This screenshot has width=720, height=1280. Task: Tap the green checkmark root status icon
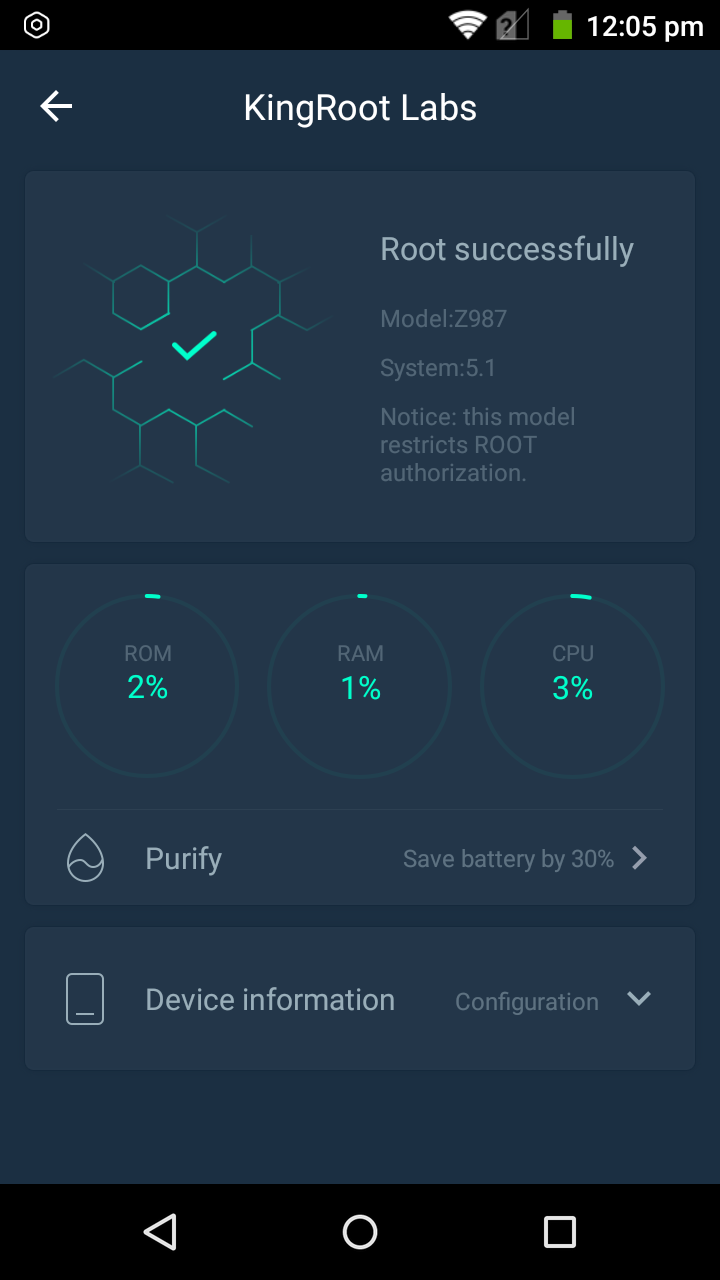(x=194, y=346)
